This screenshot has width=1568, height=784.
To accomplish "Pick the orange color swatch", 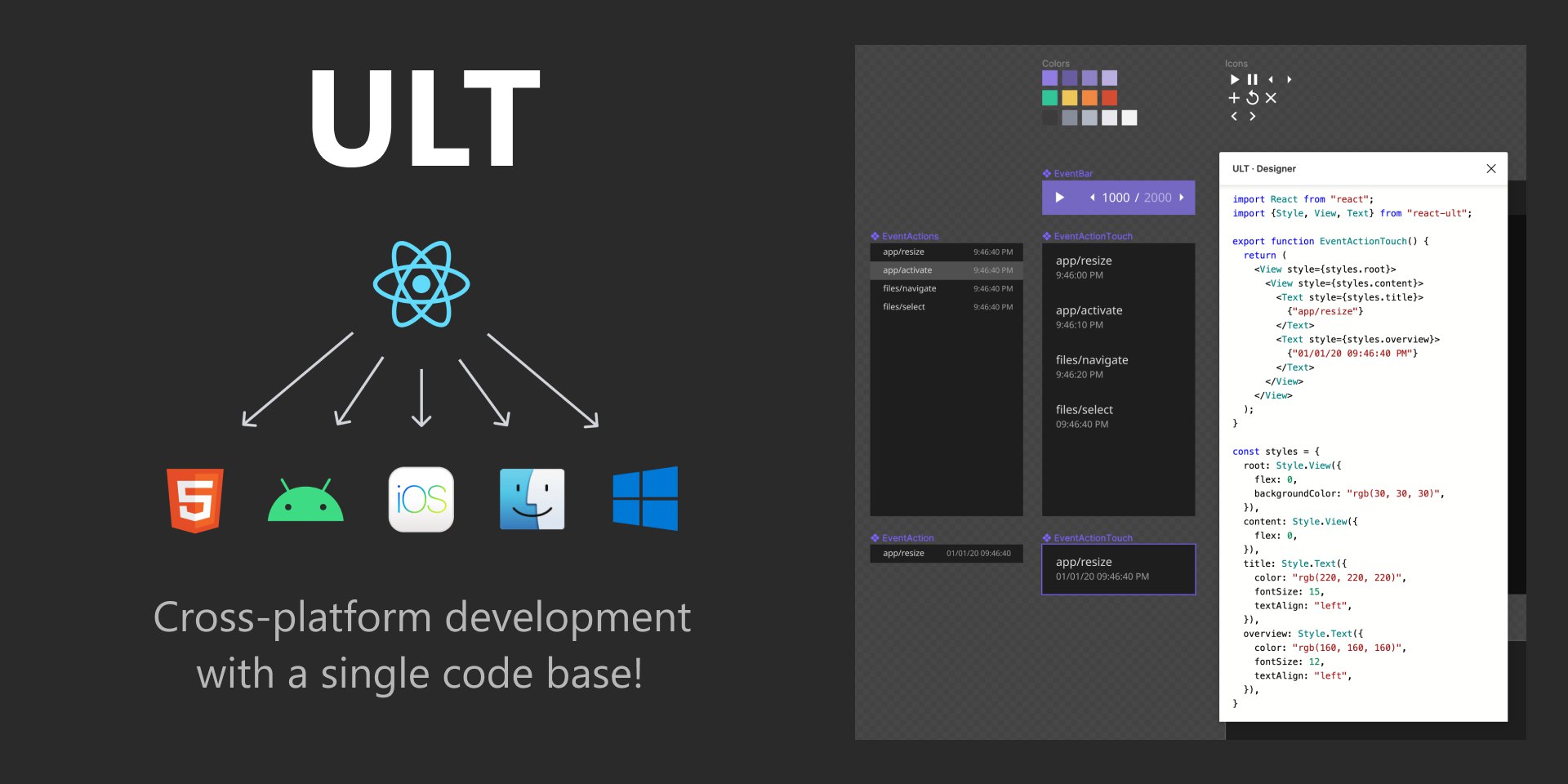I will [1089, 98].
